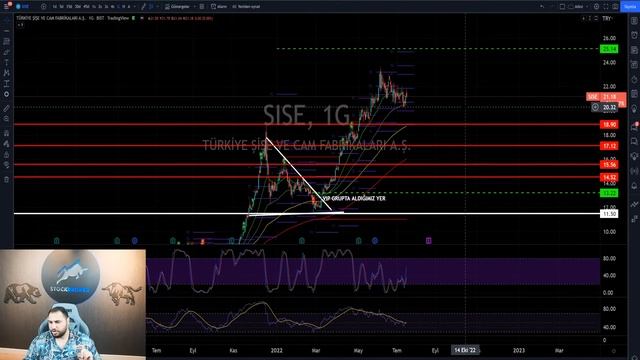Viewport: 640px width, 360px height.
Task: Select the 45d interval button
Action: pyautogui.click(x=86, y=7)
